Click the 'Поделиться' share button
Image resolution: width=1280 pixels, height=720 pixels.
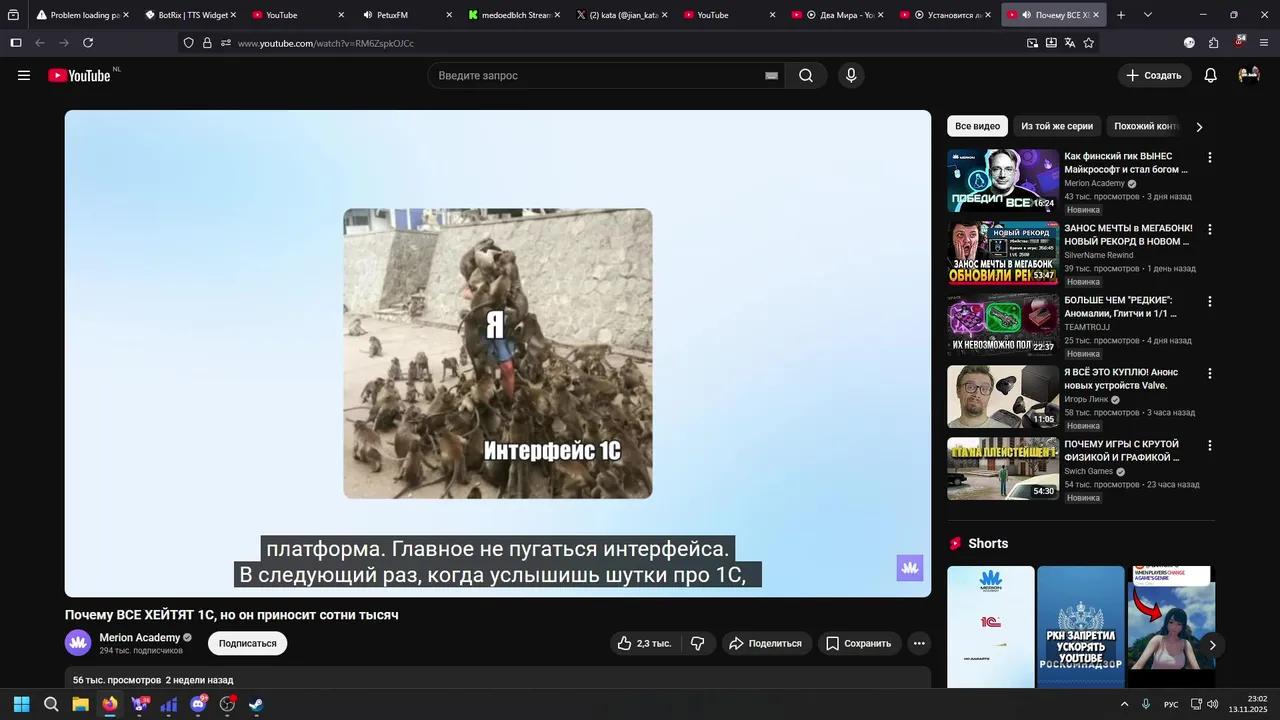pos(766,643)
